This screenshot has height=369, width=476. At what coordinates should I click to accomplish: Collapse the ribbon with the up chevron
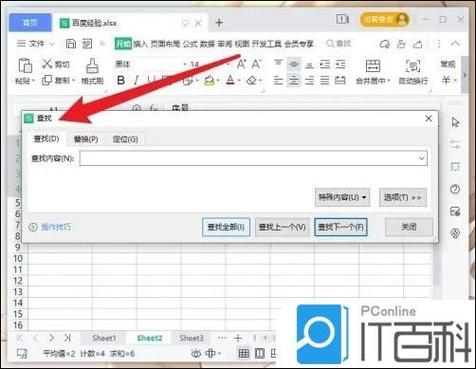pyautogui.click(x=455, y=43)
